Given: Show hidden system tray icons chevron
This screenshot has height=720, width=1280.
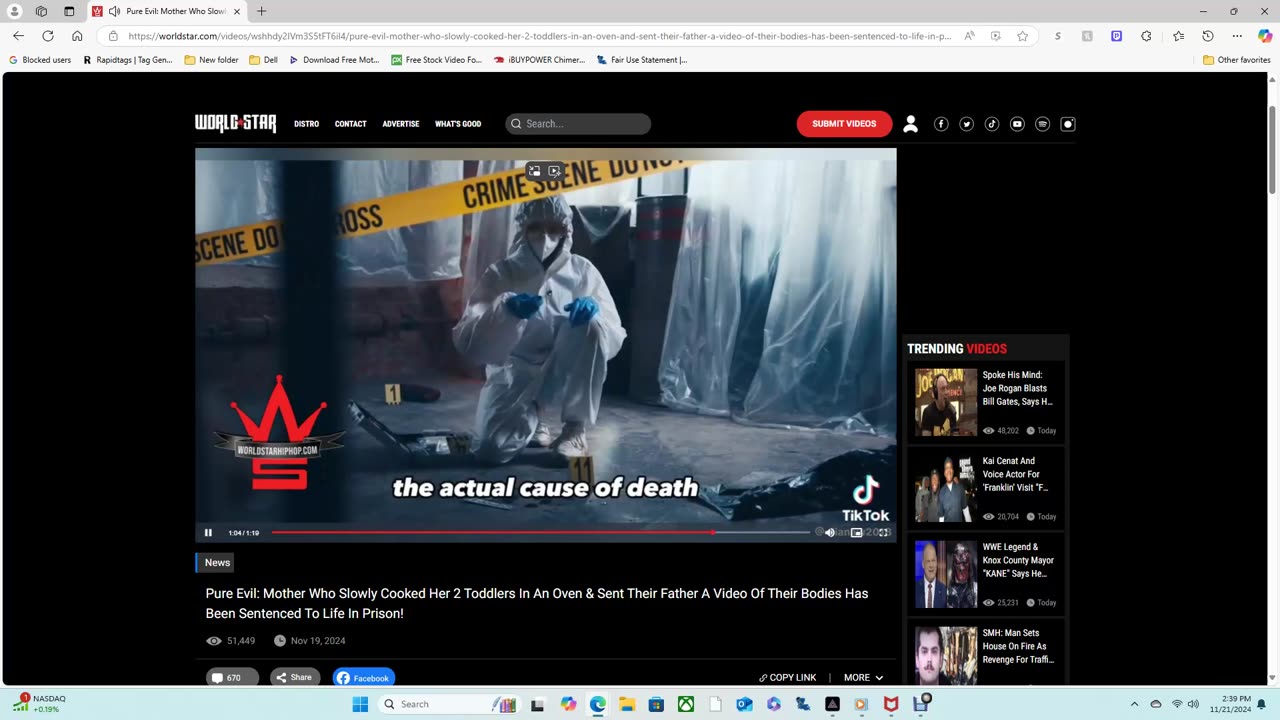Looking at the screenshot, I should click(x=1134, y=704).
